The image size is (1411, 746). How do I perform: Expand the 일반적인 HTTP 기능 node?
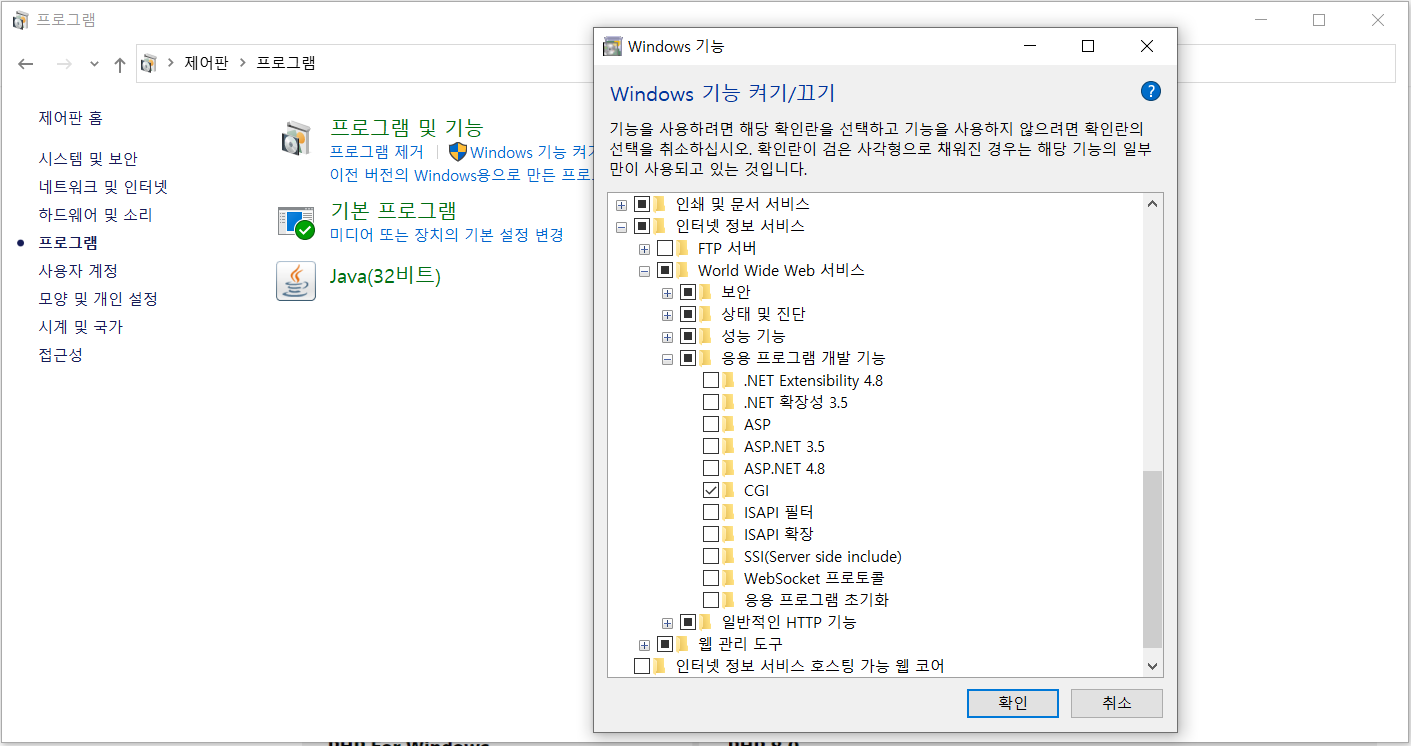(667, 622)
